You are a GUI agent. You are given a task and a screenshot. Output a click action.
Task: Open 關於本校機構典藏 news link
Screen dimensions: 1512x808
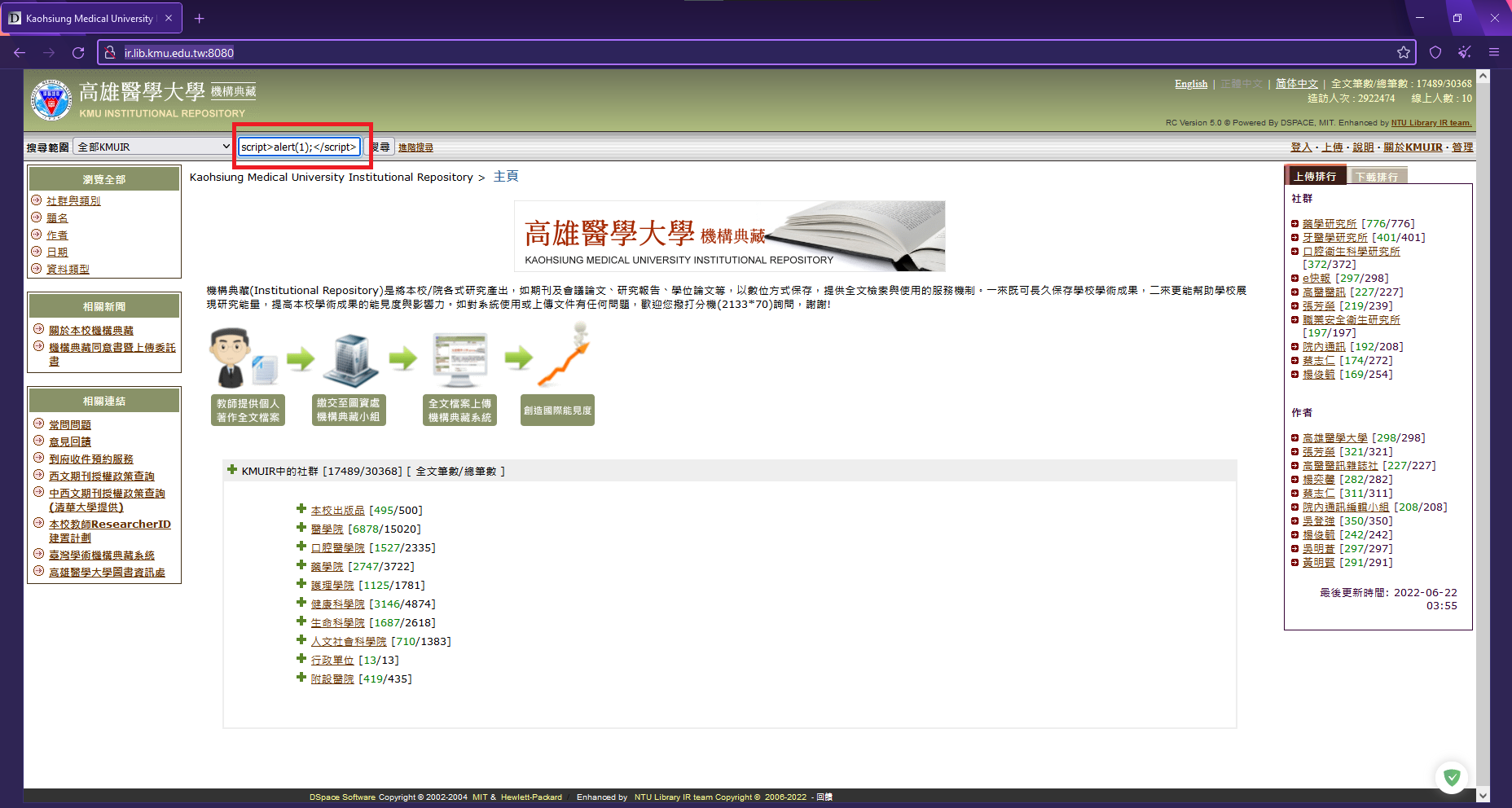91,331
